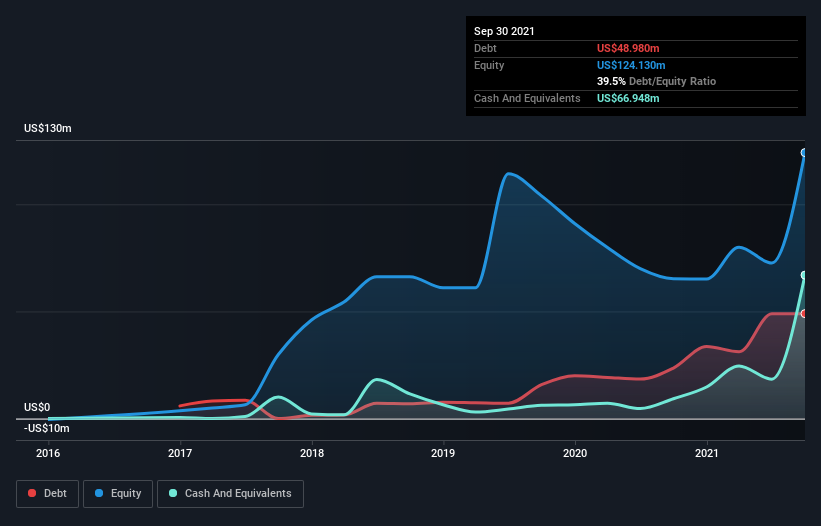Click the 2017 x-axis label
Image resolution: width=821 pixels, height=526 pixels.
click(180, 453)
